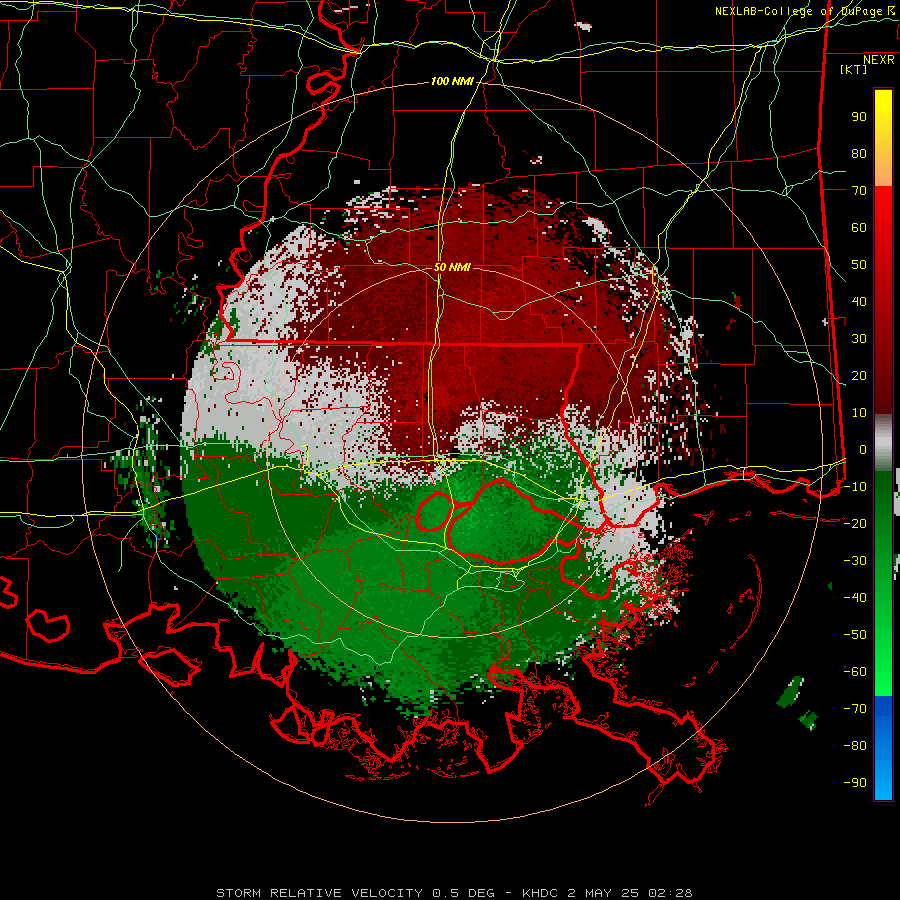Image resolution: width=900 pixels, height=900 pixels.
Task: Click the 0 value on velocity scale
Action: point(863,449)
